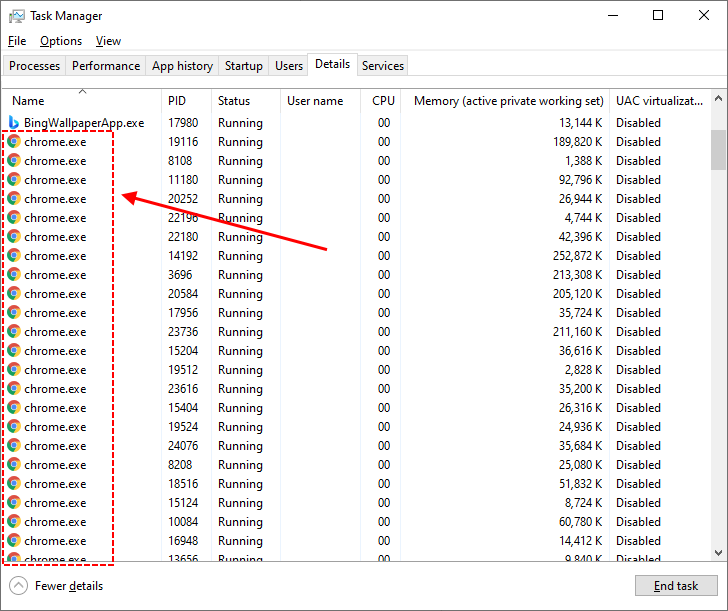Open the View menu
Image resolution: width=728 pixels, height=611 pixels.
[x=108, y=41]
